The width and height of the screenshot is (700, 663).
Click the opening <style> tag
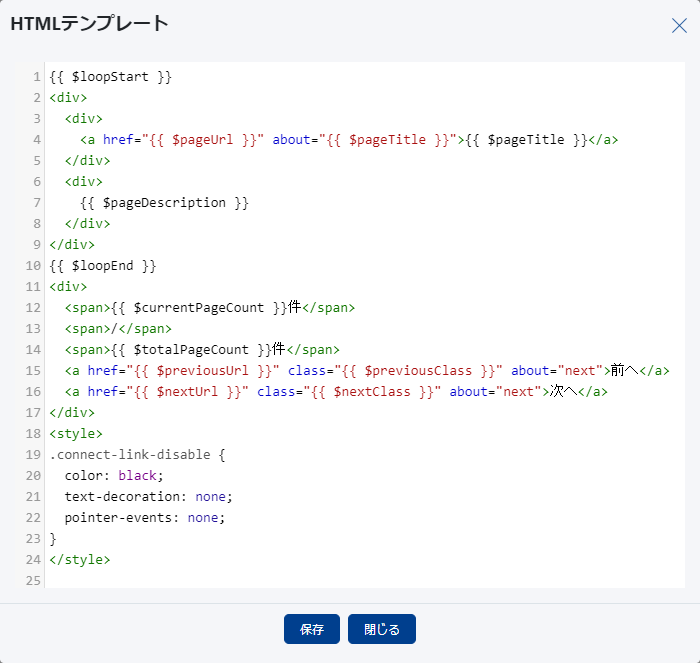tap(76, 433)
